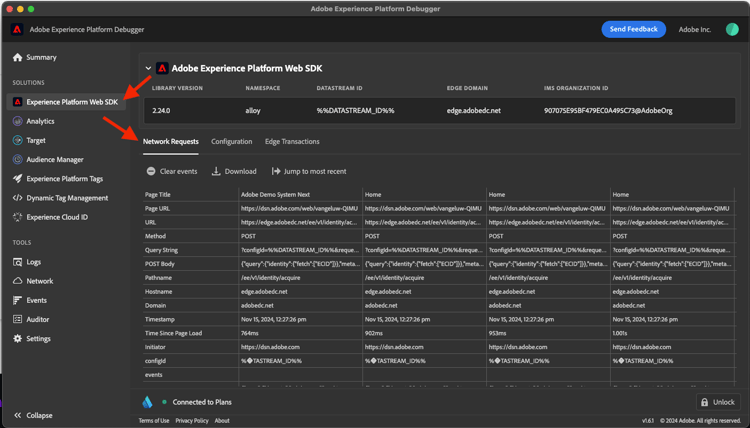Click 'Jump to most recent' label
This screenshot has height=428, width=750.
tap(315, 171)
